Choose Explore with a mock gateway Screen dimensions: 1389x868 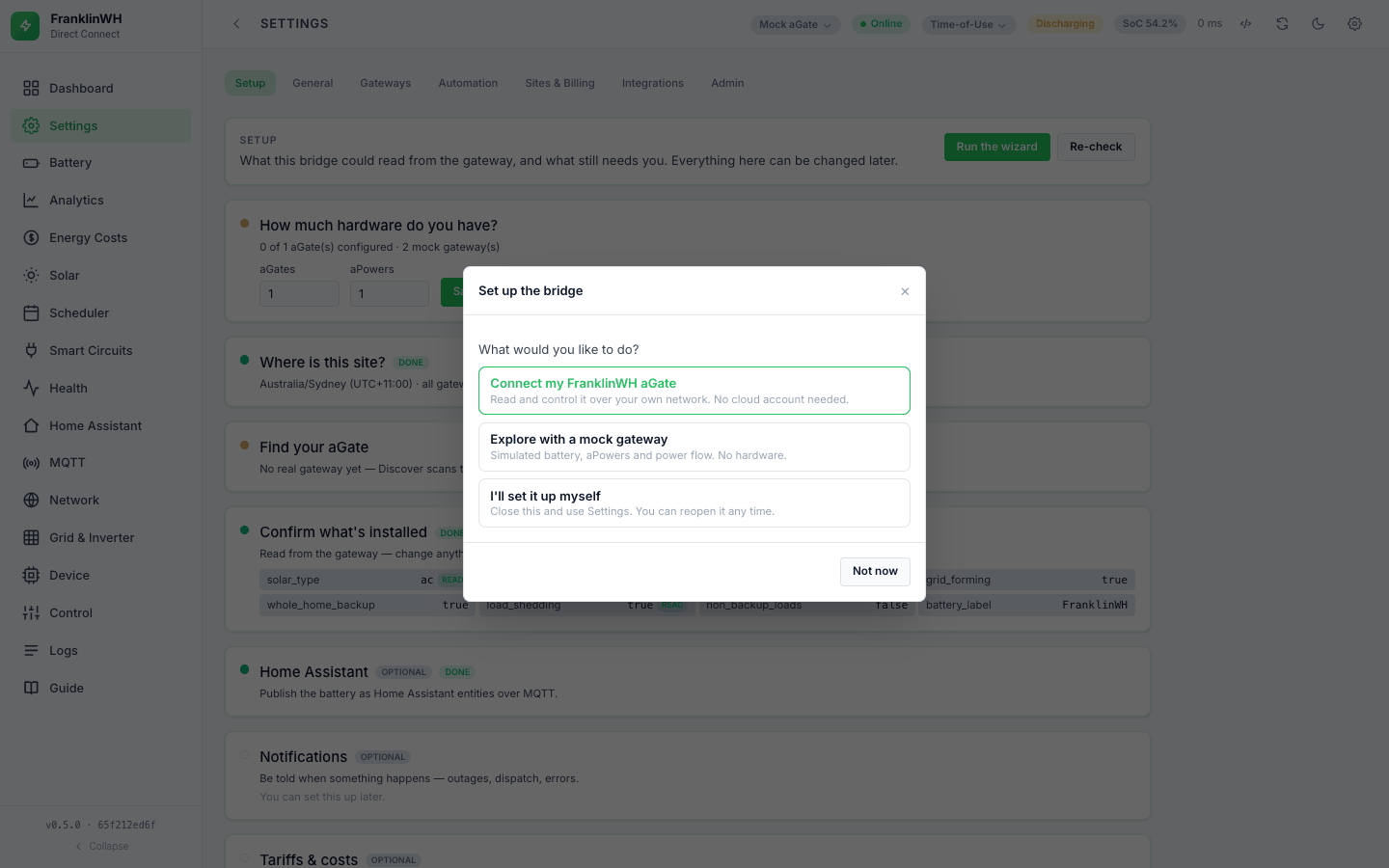click(x=694, y=447)
